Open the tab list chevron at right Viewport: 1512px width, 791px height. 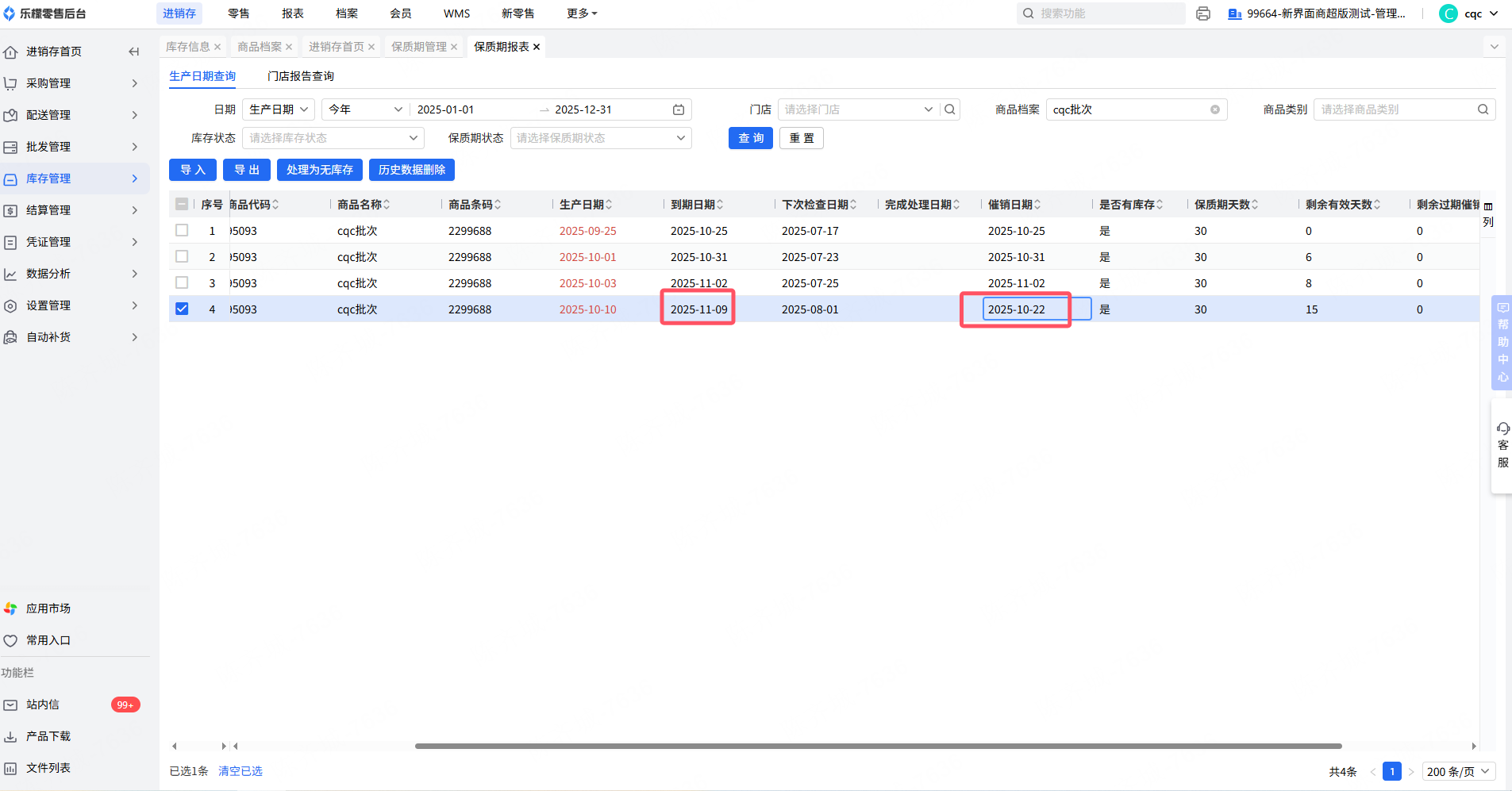[x=1495, y=47]
